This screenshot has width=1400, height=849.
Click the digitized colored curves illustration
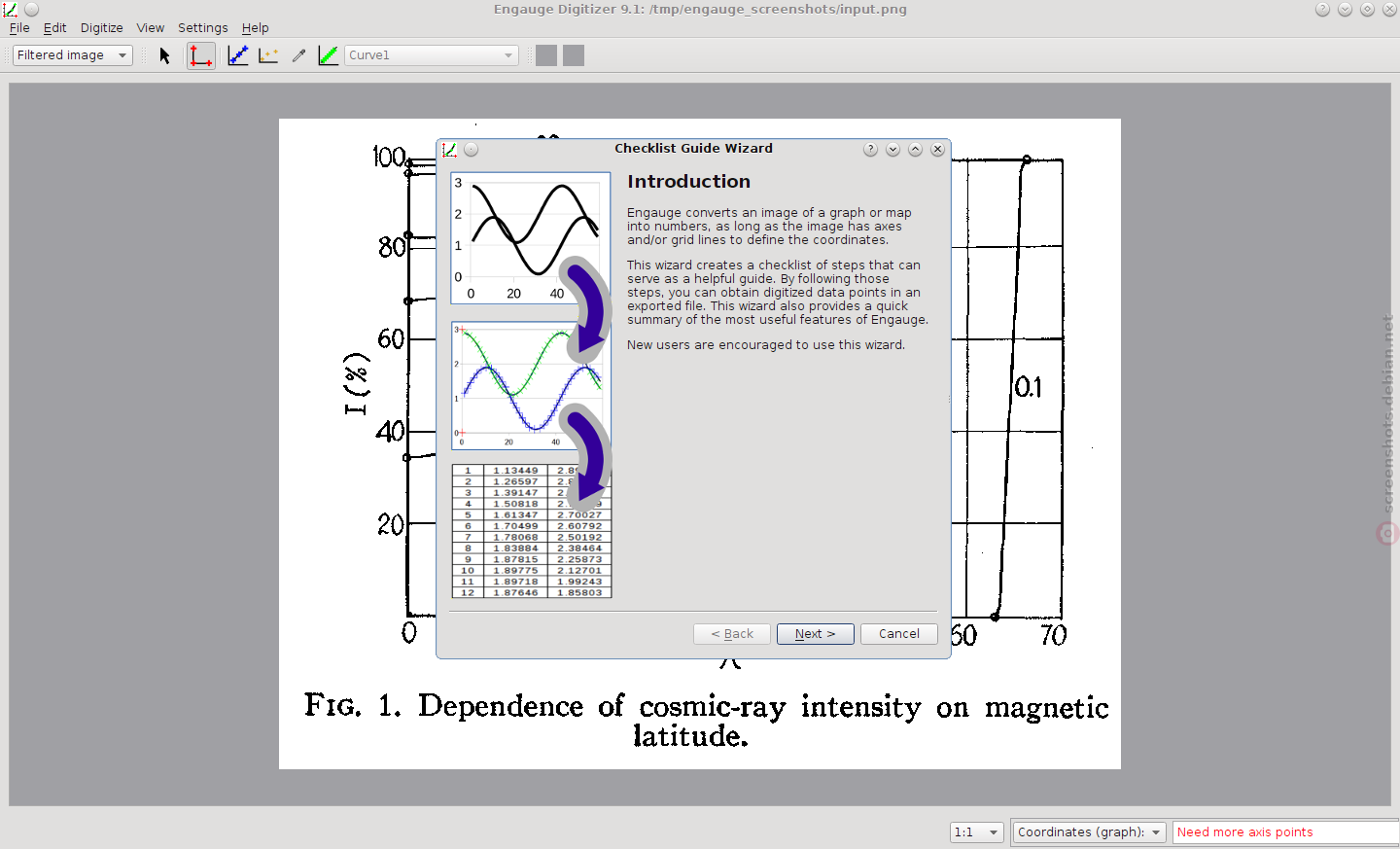531,386
